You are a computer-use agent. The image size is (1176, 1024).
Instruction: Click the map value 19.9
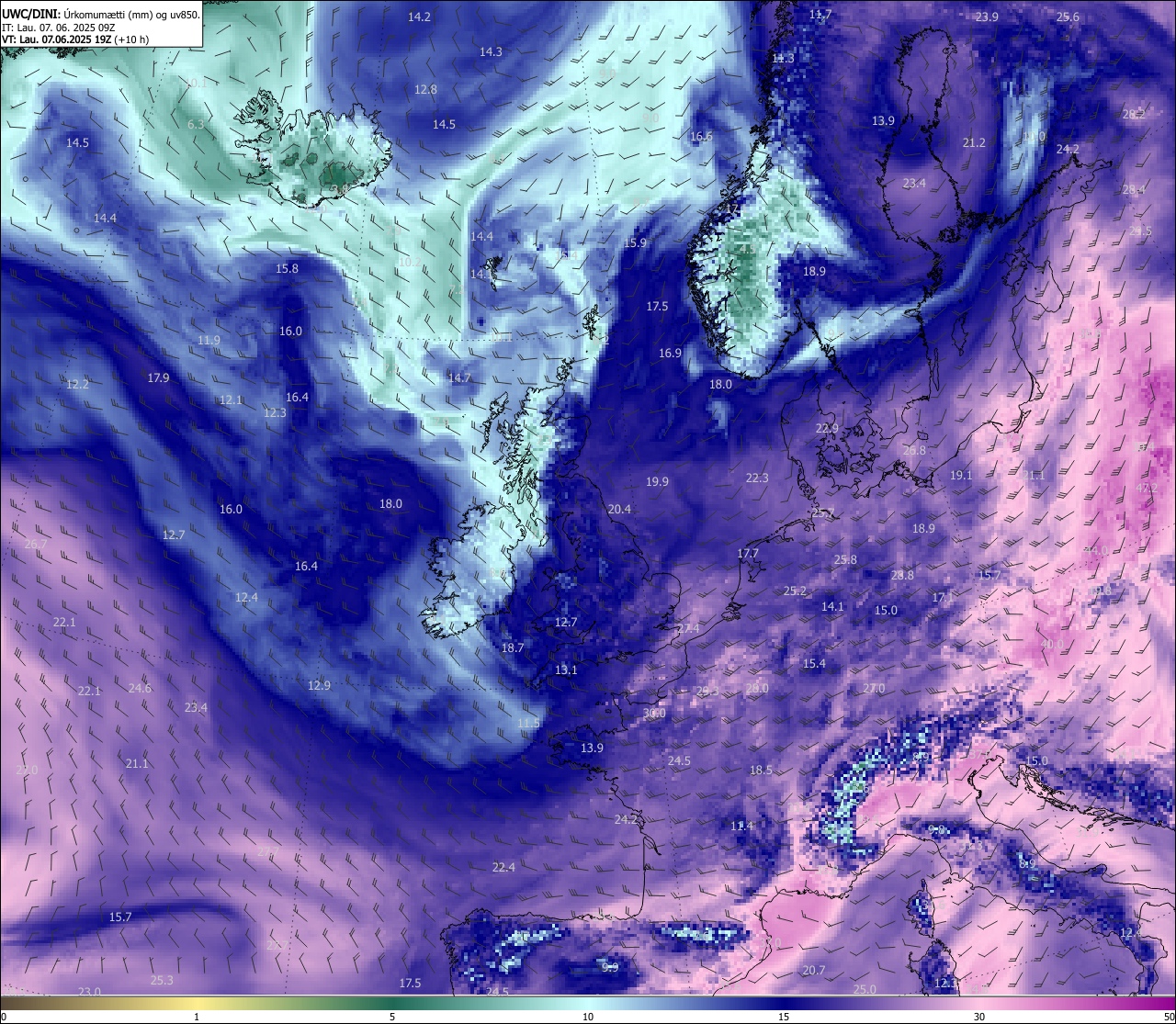(x=657, y=482)
